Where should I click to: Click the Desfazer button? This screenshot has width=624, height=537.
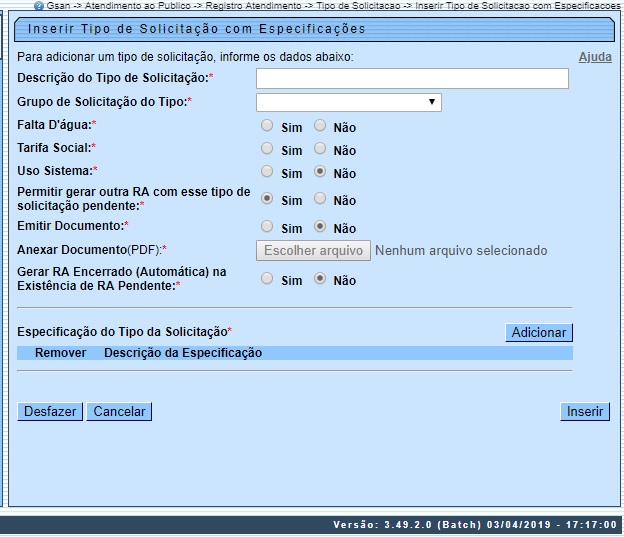tap(50, 411)
